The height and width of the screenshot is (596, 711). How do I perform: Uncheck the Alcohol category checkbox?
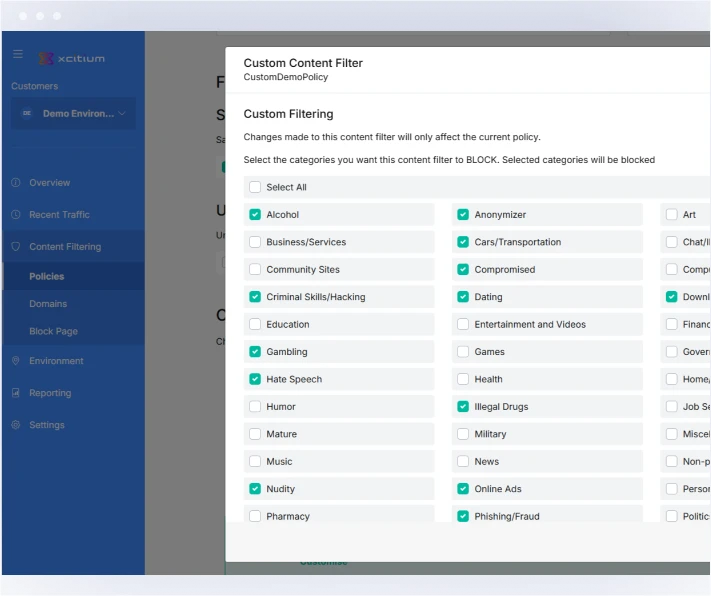coord(255,215)
